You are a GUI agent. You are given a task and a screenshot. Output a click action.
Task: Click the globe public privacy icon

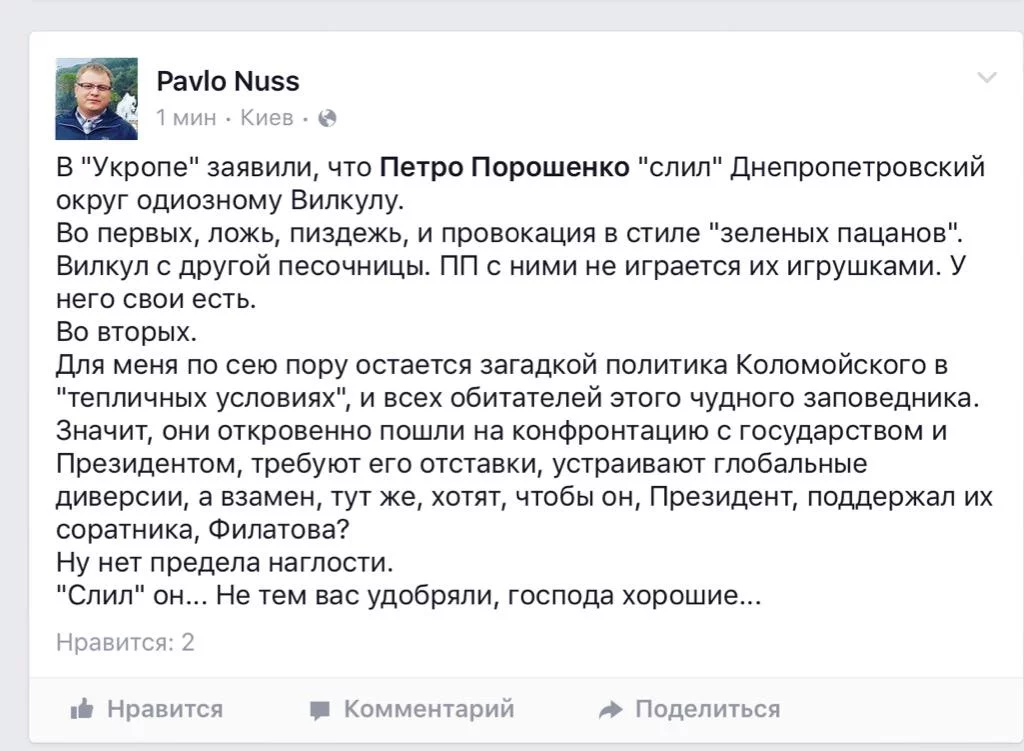327,118
